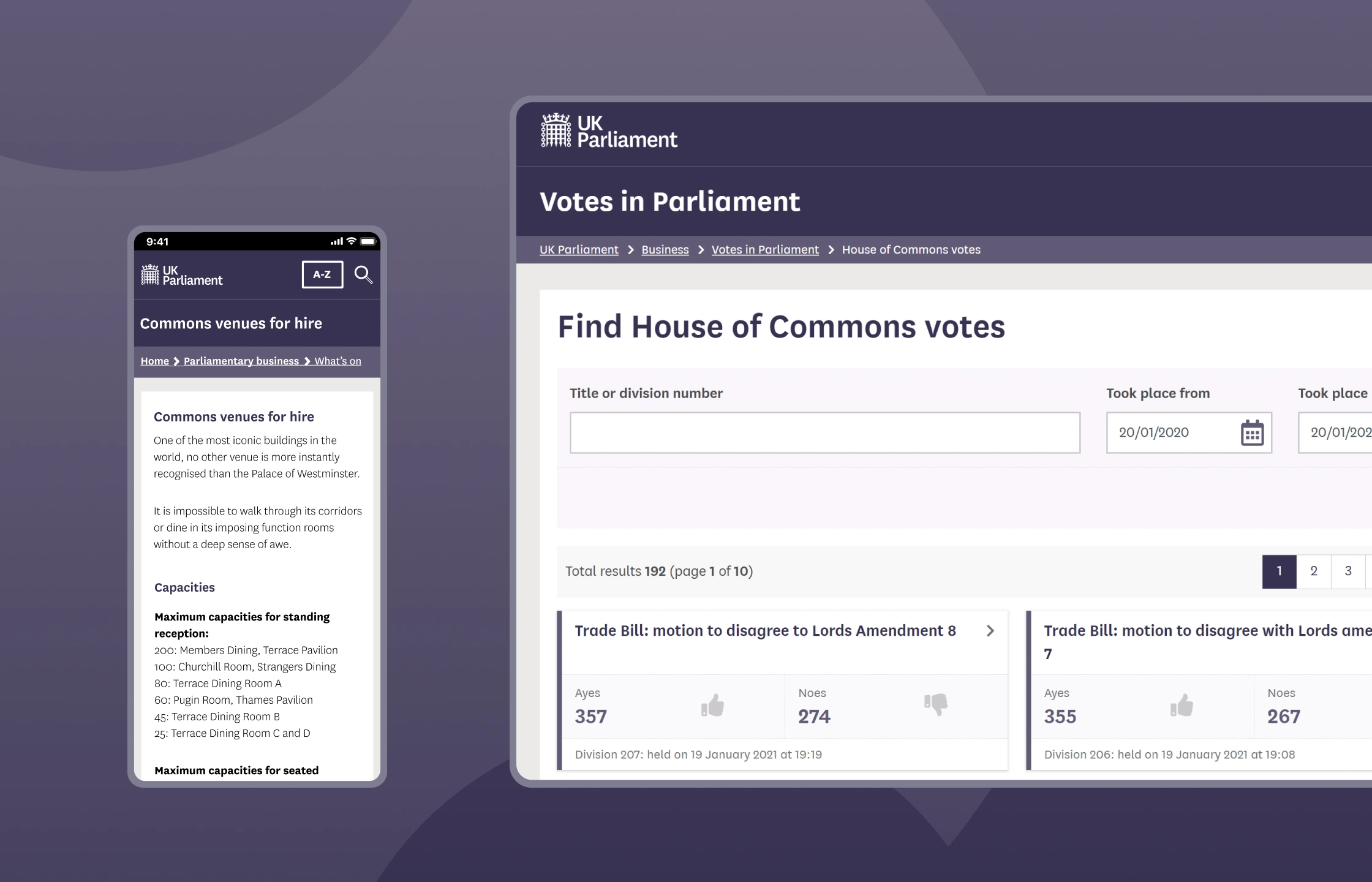Tap the What's on breadcrumb on mobile
The image size is (1372, 882).
(337, 361)
